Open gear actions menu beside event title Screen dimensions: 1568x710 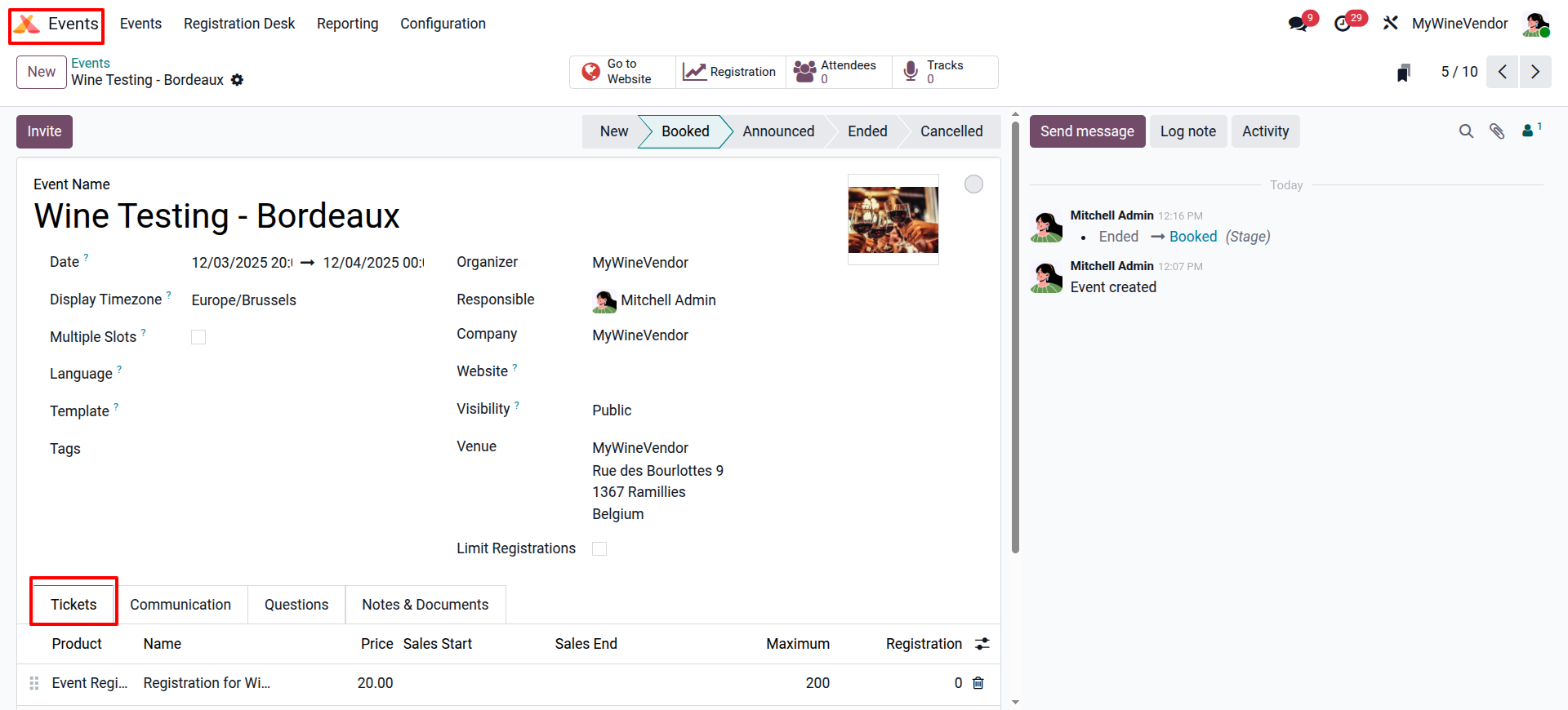tap(237, 80)
